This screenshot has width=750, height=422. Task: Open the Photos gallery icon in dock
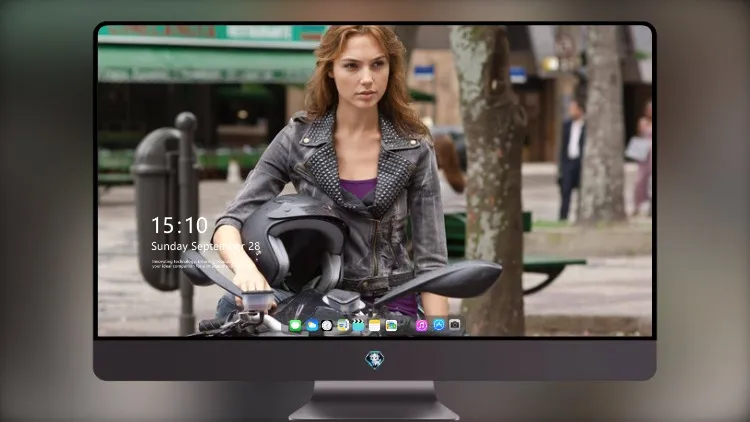click(x=391, y=326)
